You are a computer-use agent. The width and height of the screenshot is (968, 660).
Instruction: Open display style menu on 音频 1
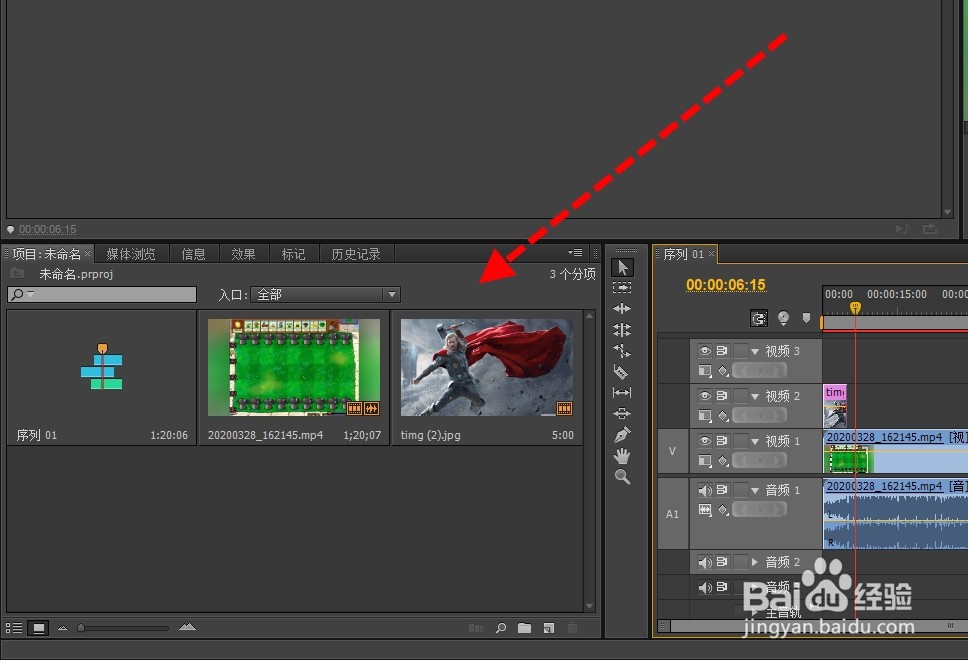pos(704,509)
